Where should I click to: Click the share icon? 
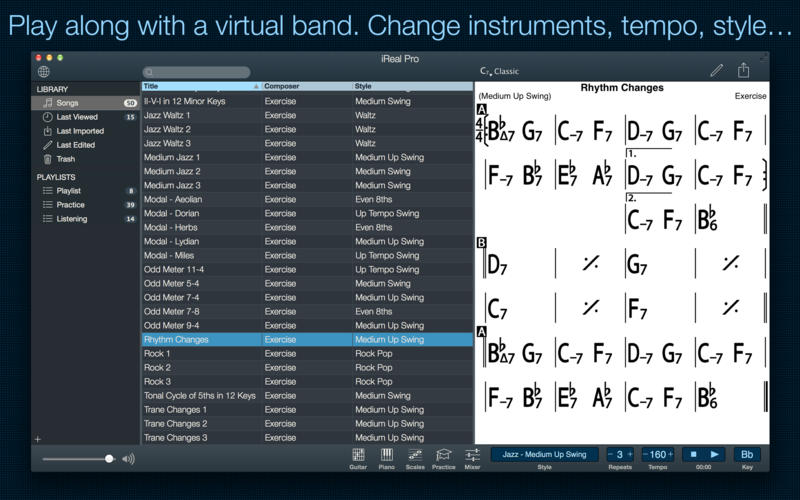point(744,71)
